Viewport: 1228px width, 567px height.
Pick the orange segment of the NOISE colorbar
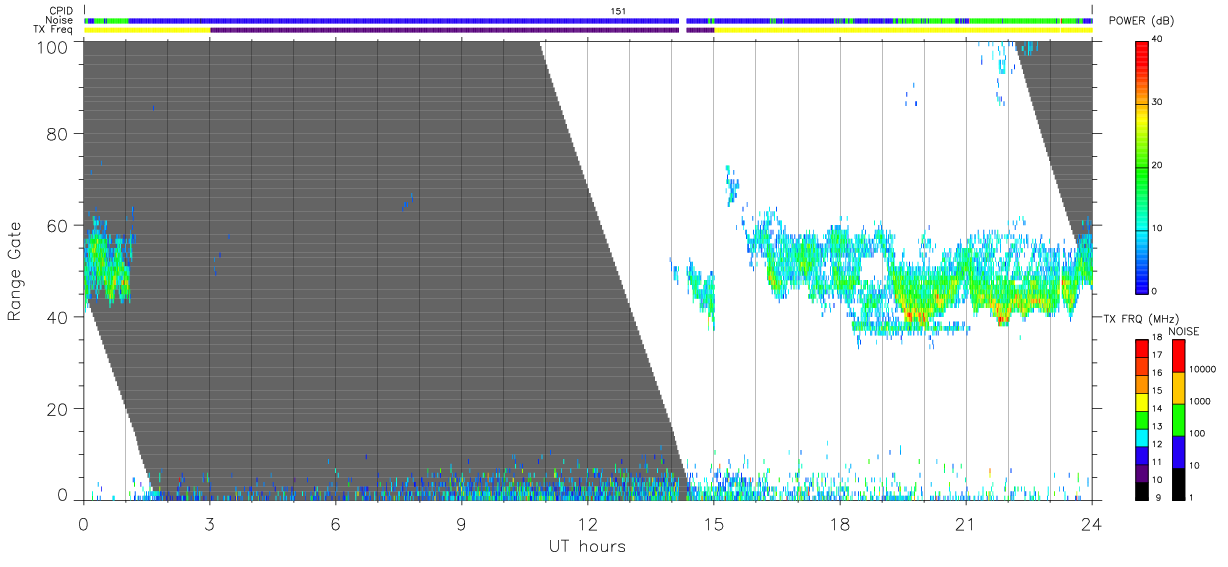coord(1178,387)
